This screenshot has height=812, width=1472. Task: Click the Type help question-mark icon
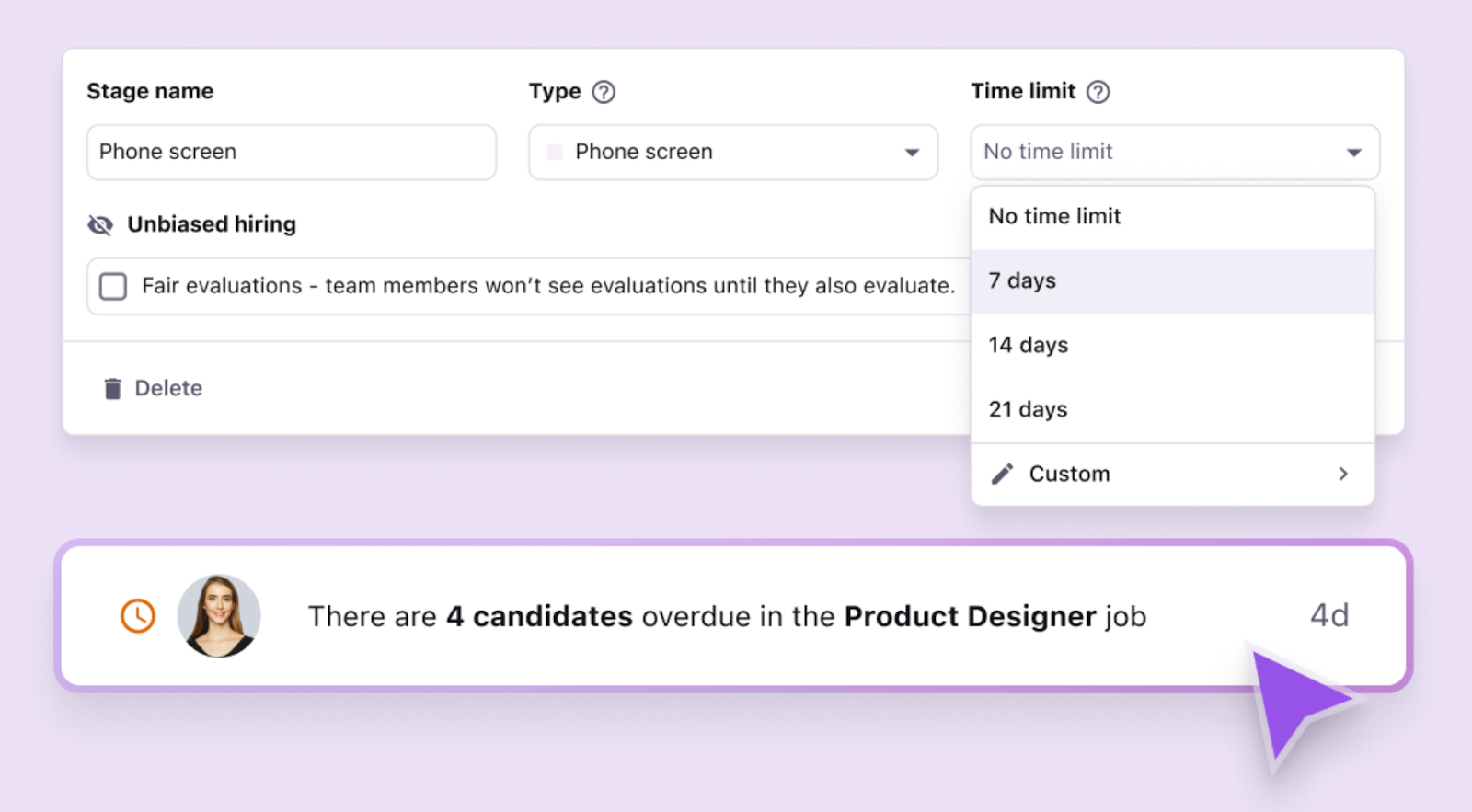[x=604, y=92]
